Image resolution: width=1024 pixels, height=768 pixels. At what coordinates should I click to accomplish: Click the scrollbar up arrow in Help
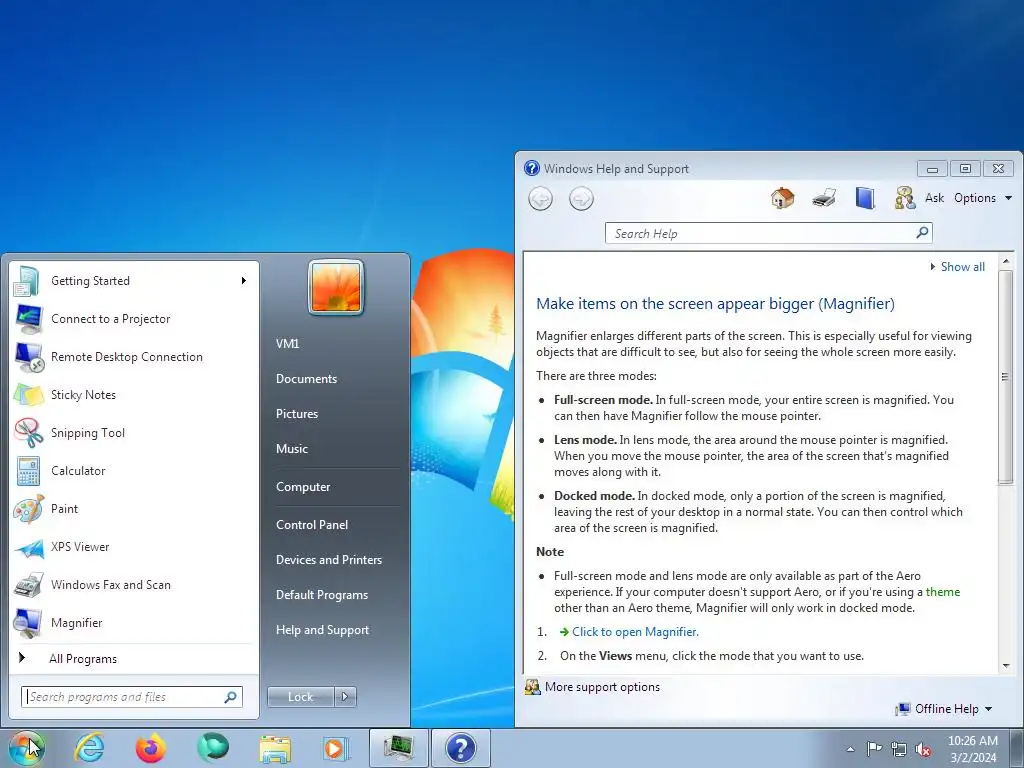tap(1006, 261)
